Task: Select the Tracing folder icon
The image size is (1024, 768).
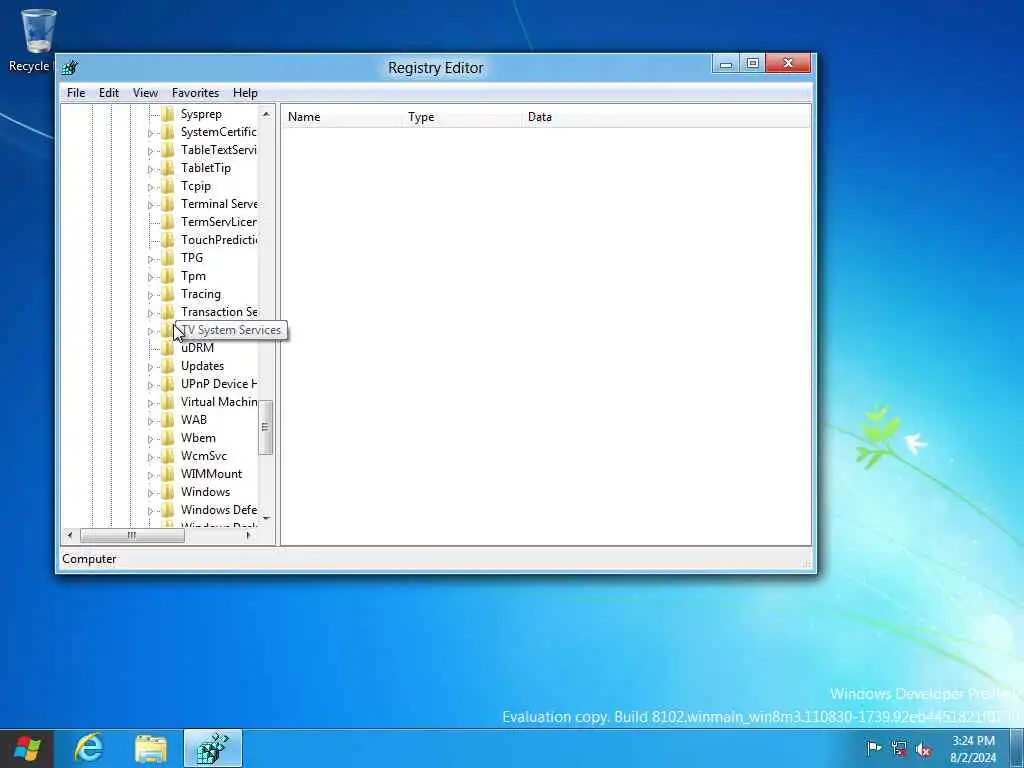Action: click(168, 294)
